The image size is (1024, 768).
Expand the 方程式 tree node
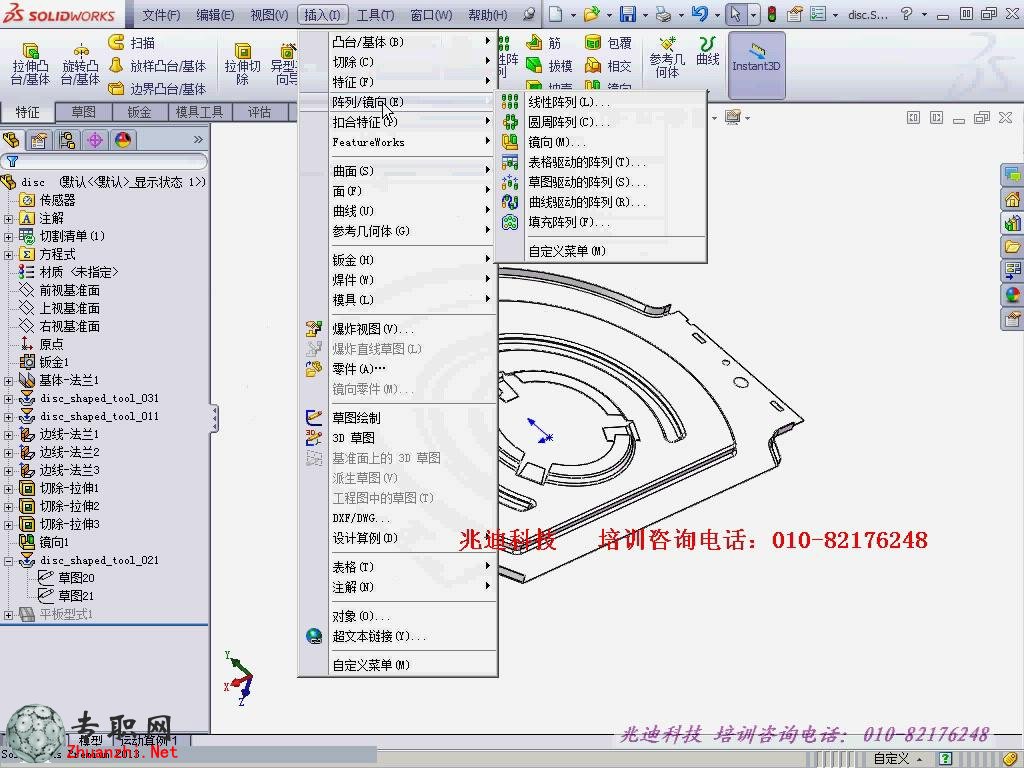8,255
